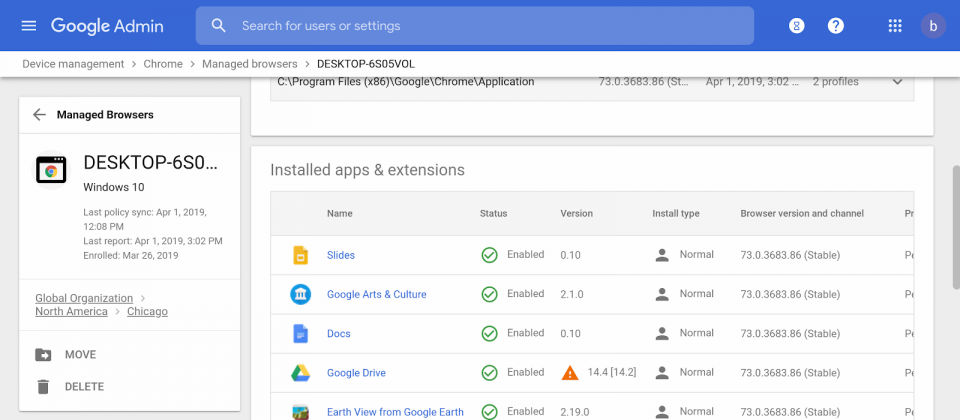Click the '2 profiles' text
960x420 pixels.
(836, 81)
